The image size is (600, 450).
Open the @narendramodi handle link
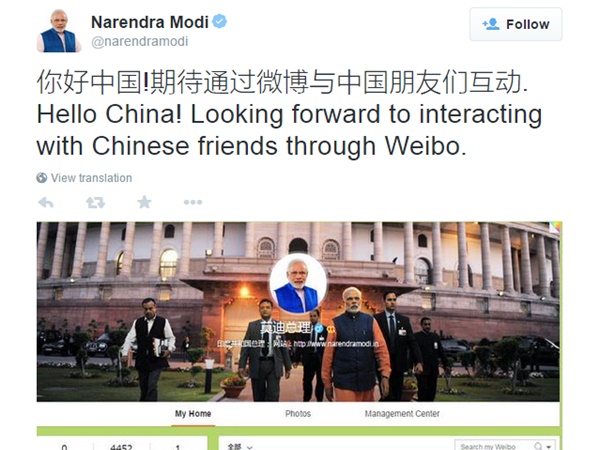click(x=140, y=41)
